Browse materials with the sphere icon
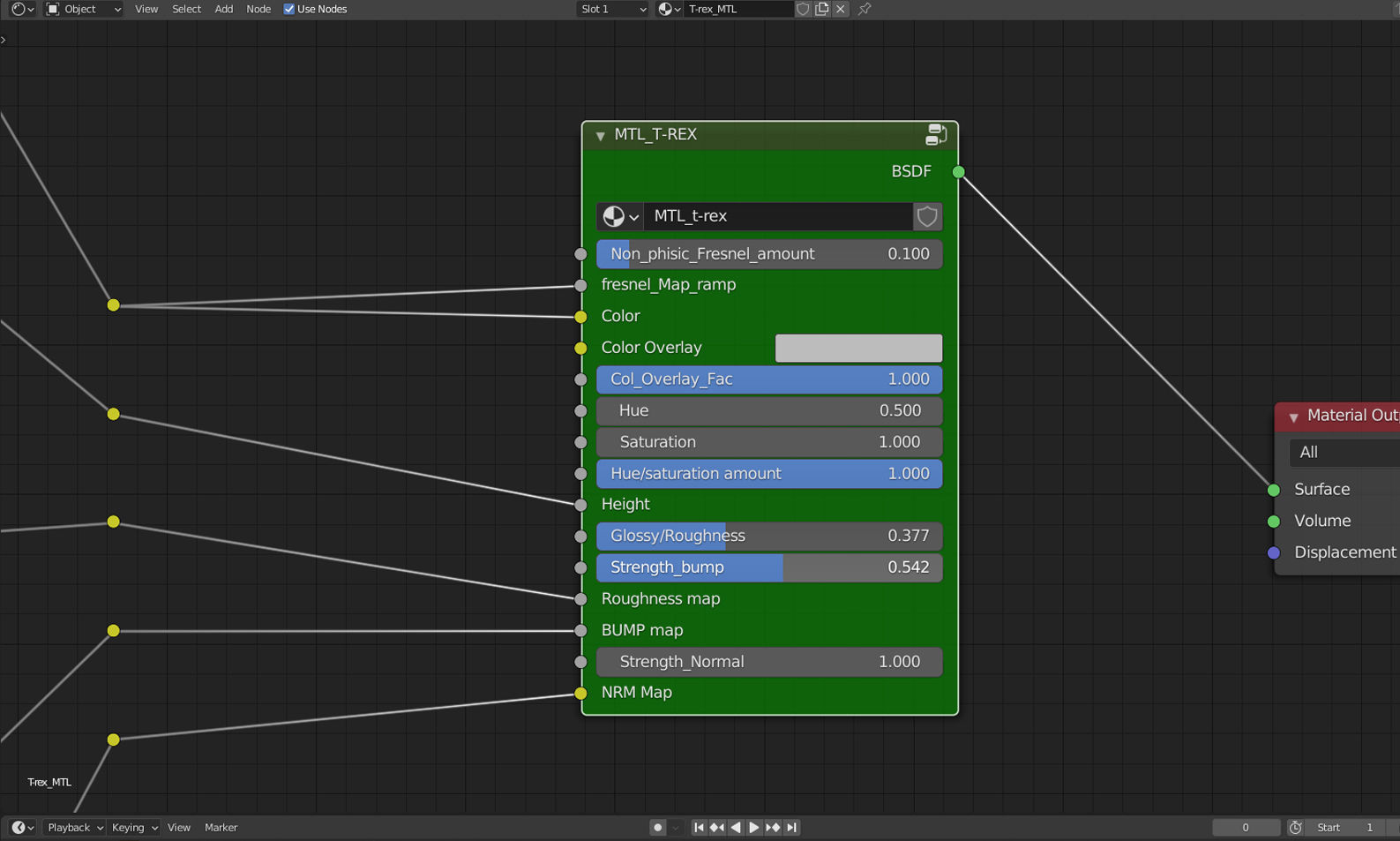 670,9
